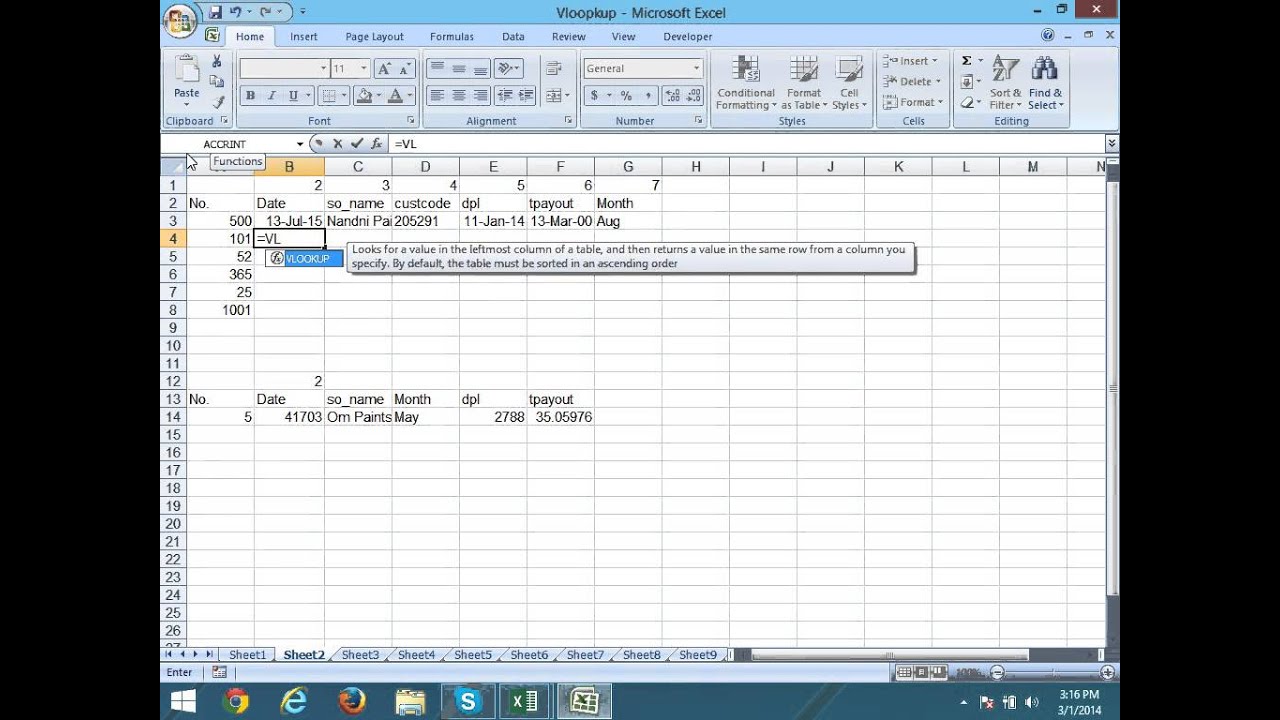The width and height of the screenshot is (1280, 720).
Task: Select VLOOKUP from the autocomplete list
Action: 304,259
